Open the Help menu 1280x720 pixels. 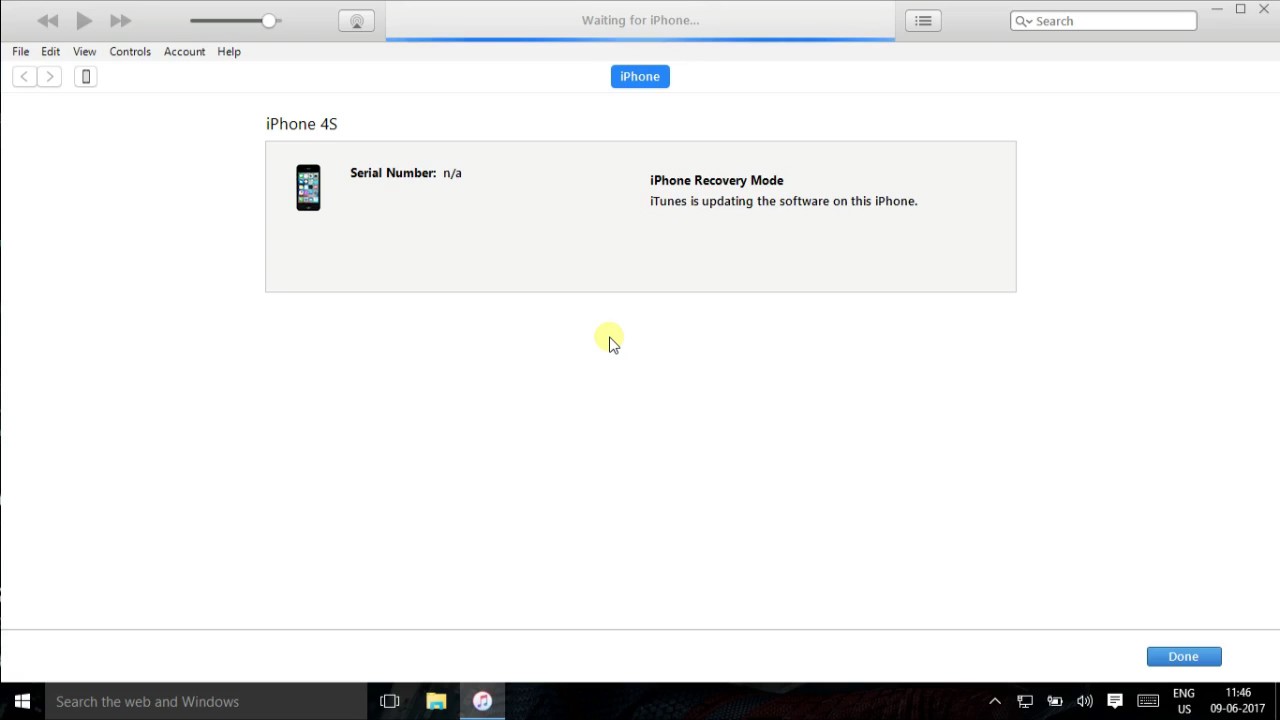[229, 52]
